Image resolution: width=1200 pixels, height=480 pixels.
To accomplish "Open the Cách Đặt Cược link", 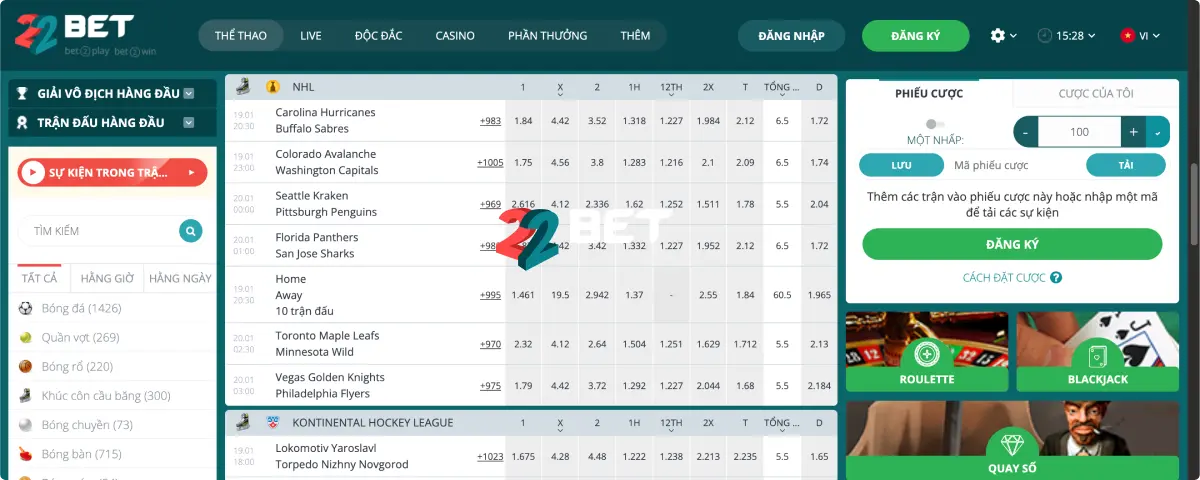I will (1004, 277).
